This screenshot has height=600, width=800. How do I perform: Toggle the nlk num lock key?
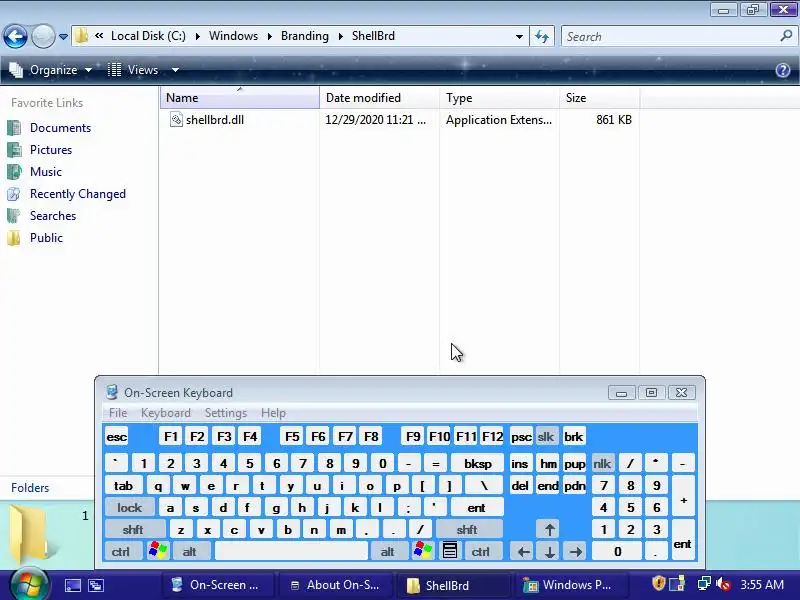(x=602, y=464)
